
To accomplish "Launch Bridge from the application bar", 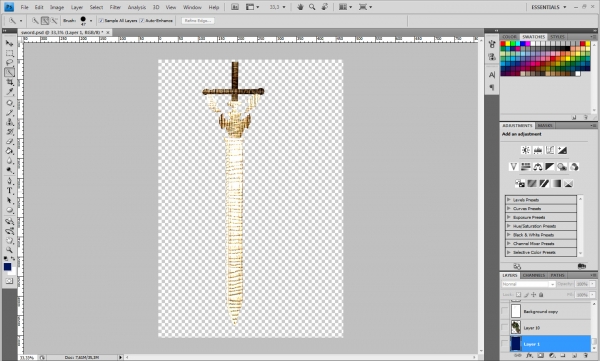I will coord(235,7).
